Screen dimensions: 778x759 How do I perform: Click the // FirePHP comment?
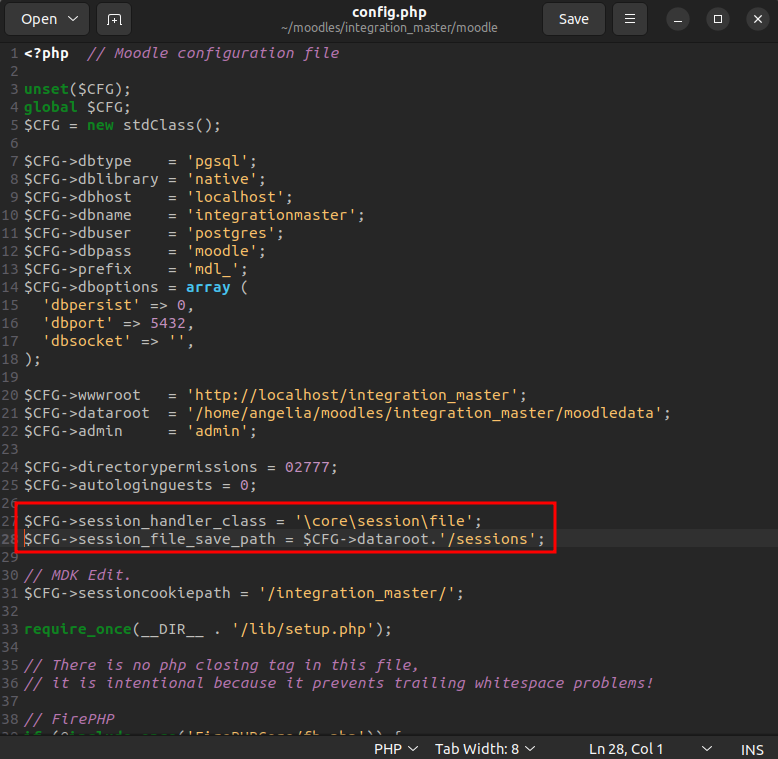[69, 719]
